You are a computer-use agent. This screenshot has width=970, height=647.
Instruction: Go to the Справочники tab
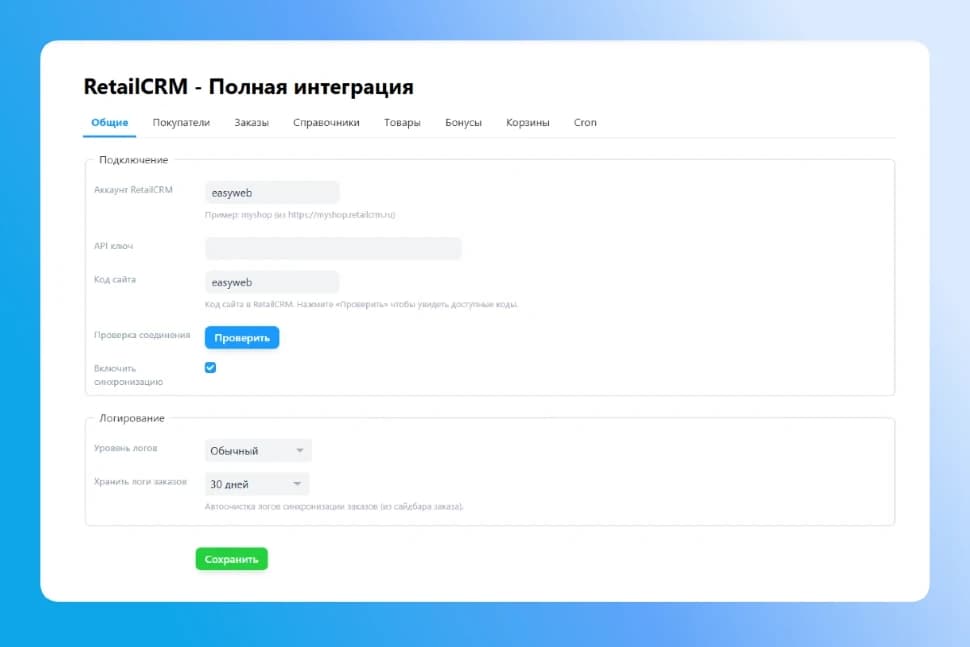click(326, 122)
